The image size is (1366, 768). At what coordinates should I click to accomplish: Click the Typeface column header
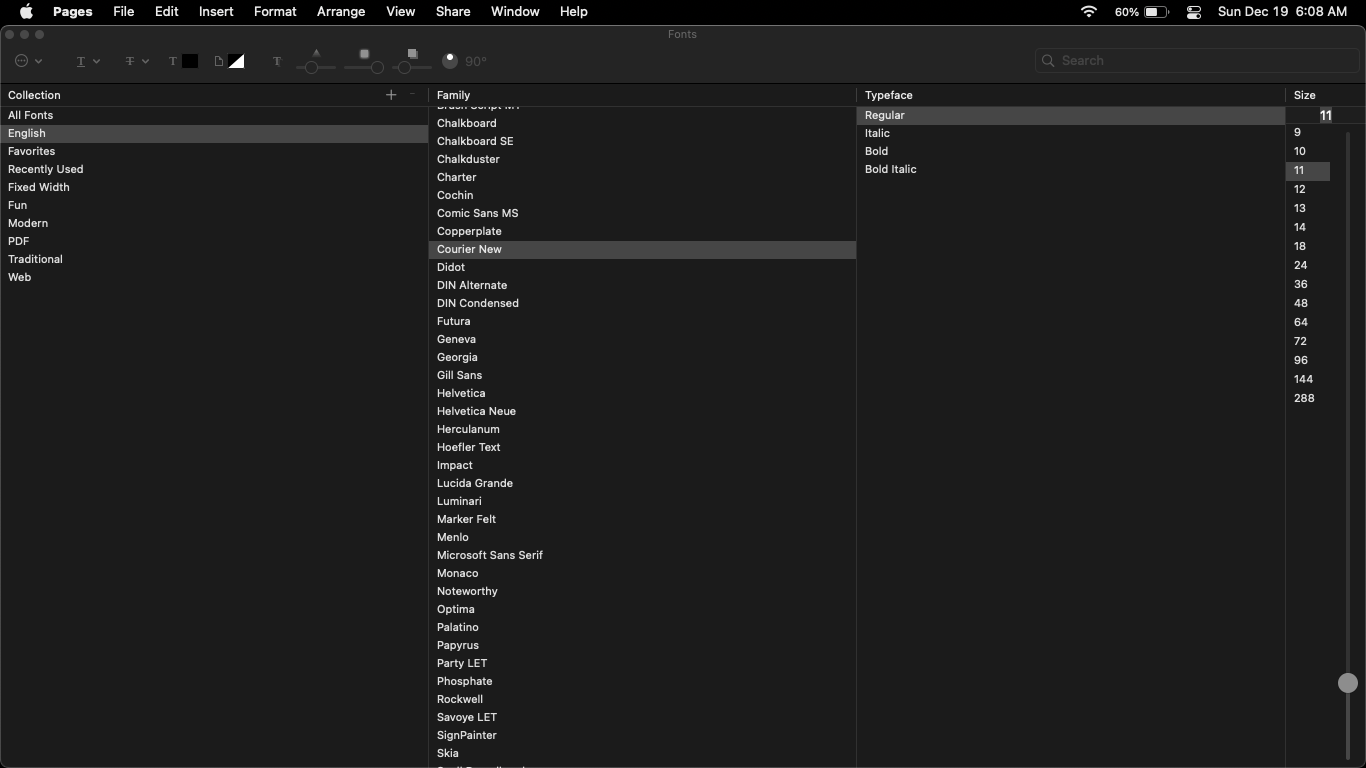[x=1071, y=95]
